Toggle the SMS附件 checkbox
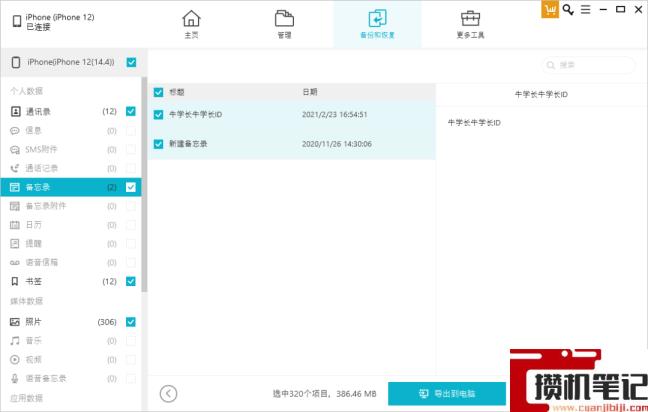This screenshot has height=412, width=648. [x=131, y=149]
